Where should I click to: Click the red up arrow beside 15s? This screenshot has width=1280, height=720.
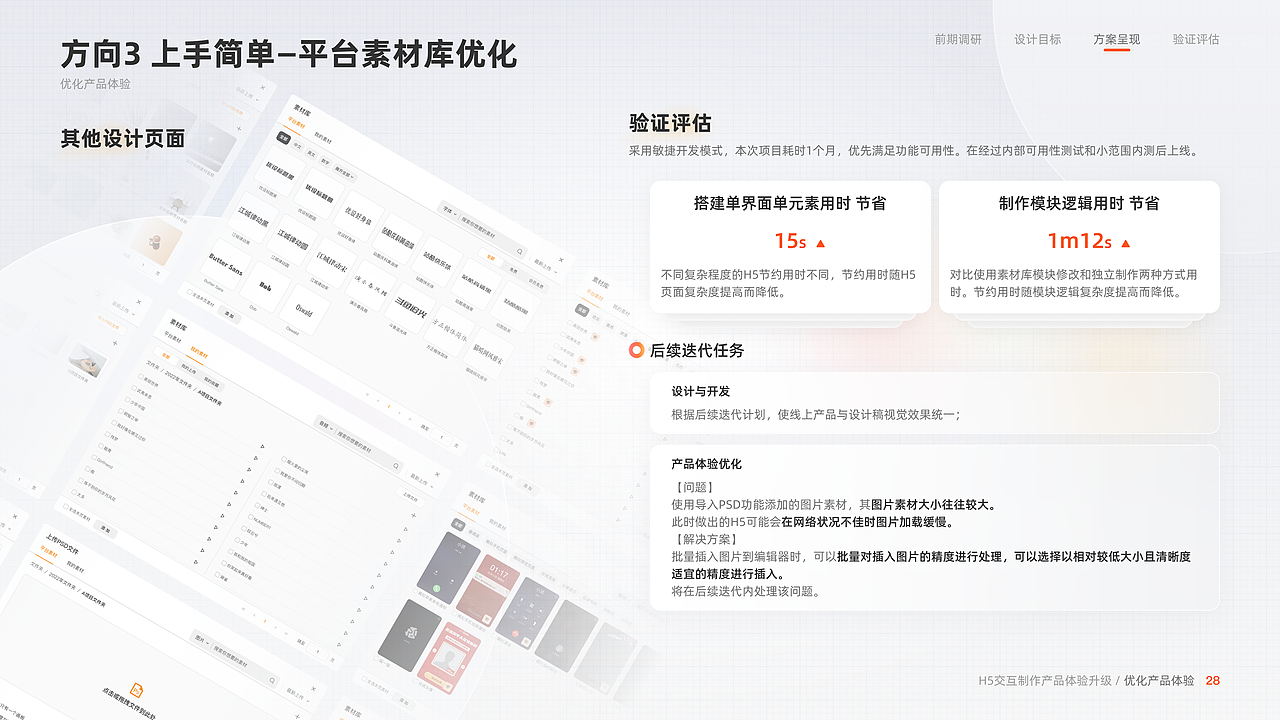821,243
